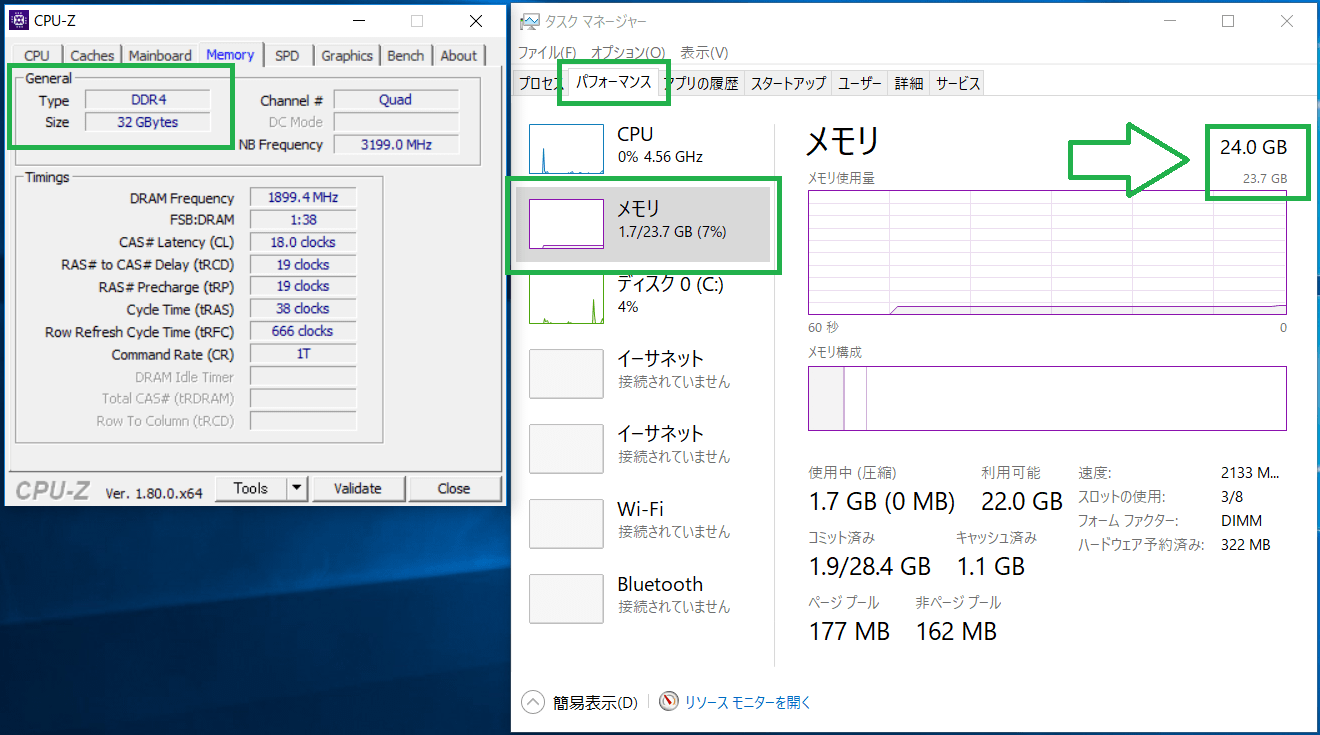Click the memory Type field showing DDR4
Screen dimensions: 1320x735
pyautogui.click(x=148, y=100)
